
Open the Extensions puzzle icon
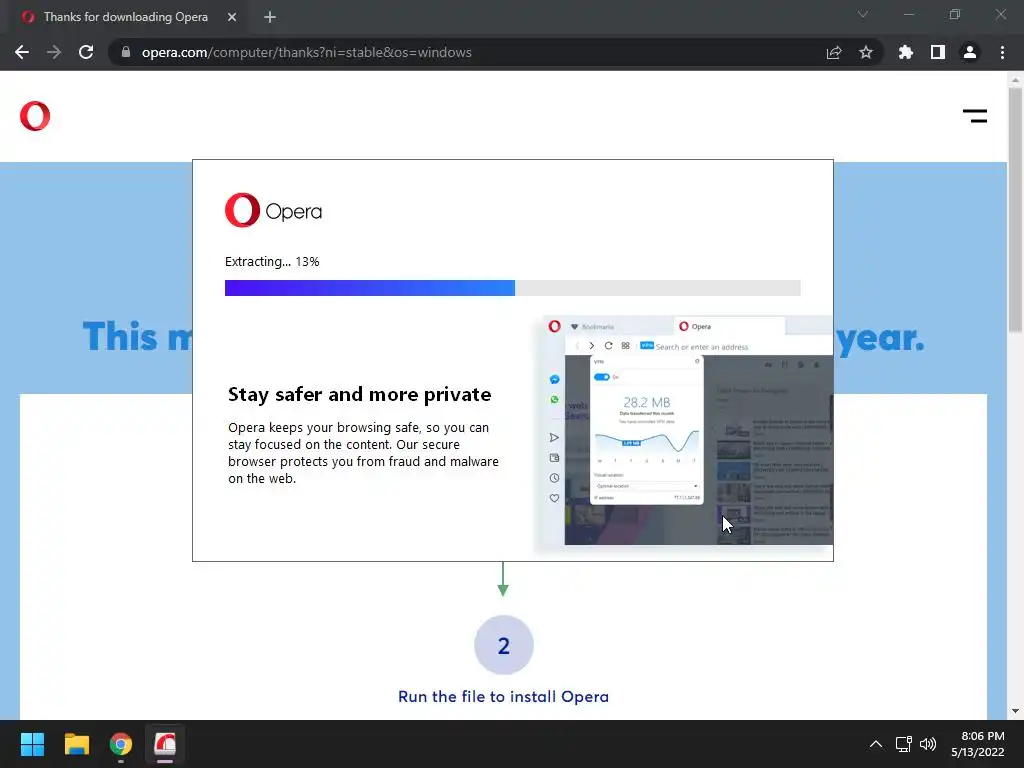pyautogui.click(x=906, y=52)
